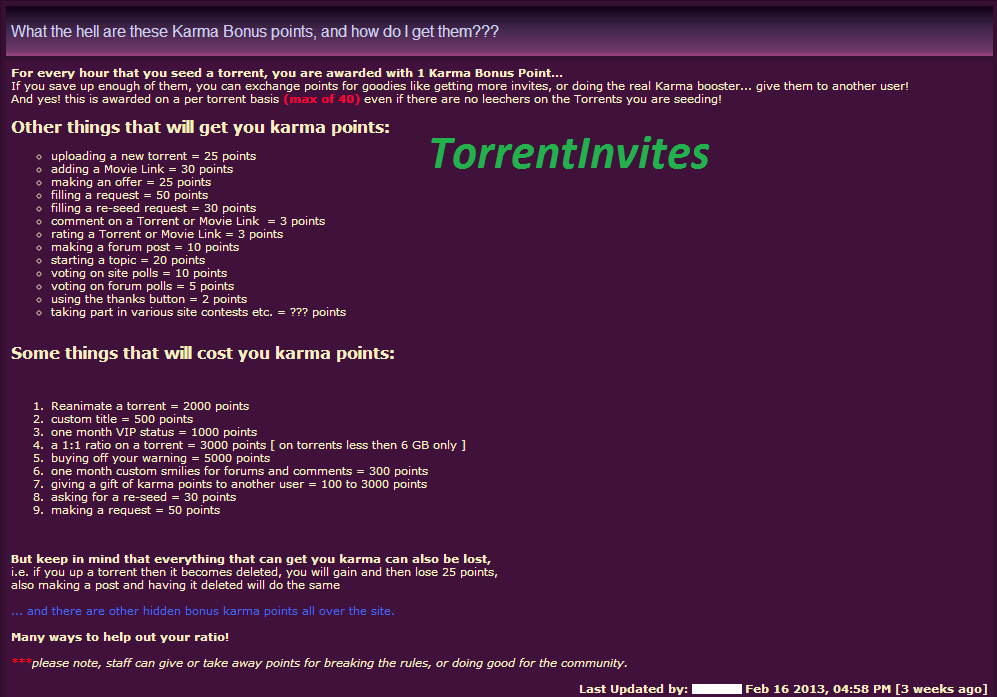This screenshot has width=997, height=697.
Task: Click 'using the thanks button = 2 points'
Action: (149, 300)
